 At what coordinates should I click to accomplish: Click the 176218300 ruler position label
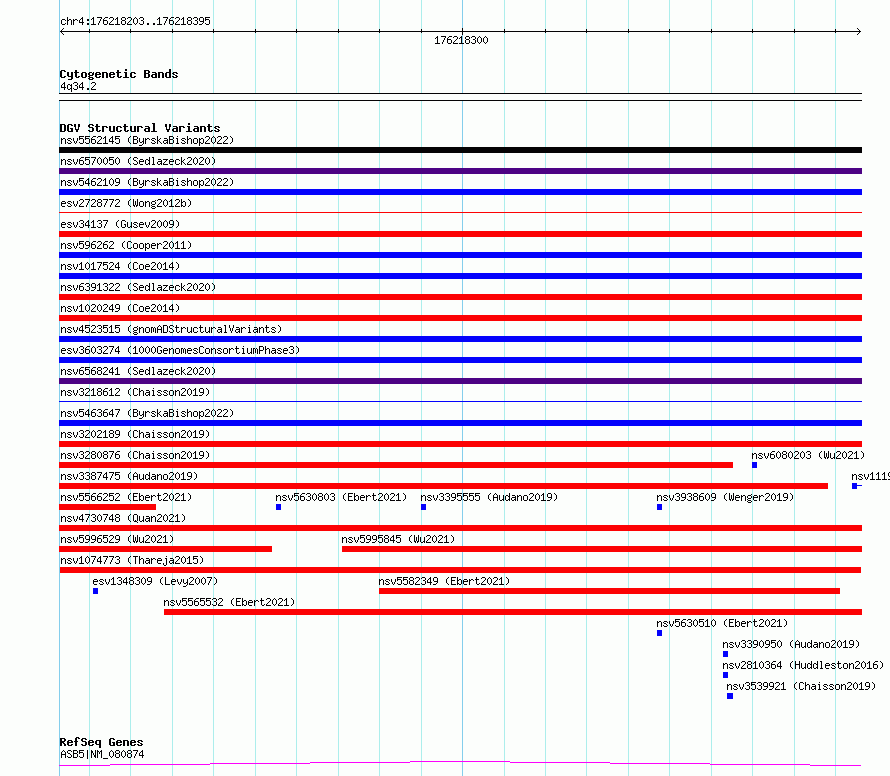coord(461,40)
